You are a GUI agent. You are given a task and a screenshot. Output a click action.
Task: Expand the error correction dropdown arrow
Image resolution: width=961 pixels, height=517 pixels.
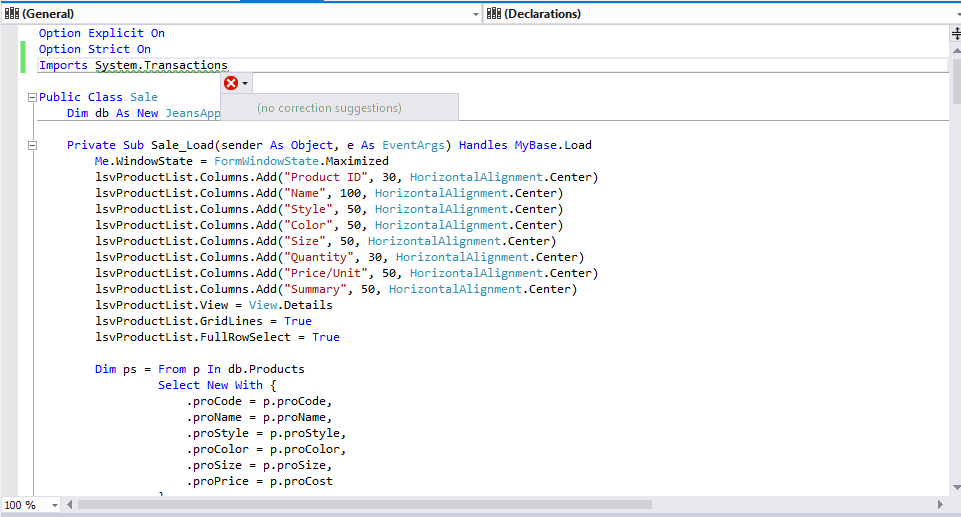246,83
